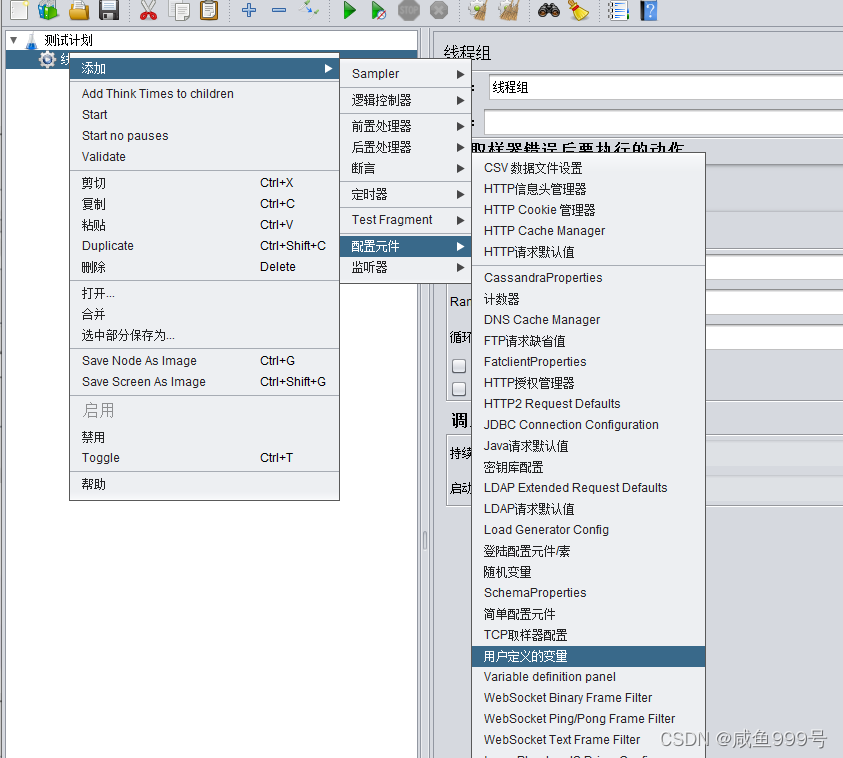Choose Duplicate in context menu

pyautogui.click(x=204, y=246)
